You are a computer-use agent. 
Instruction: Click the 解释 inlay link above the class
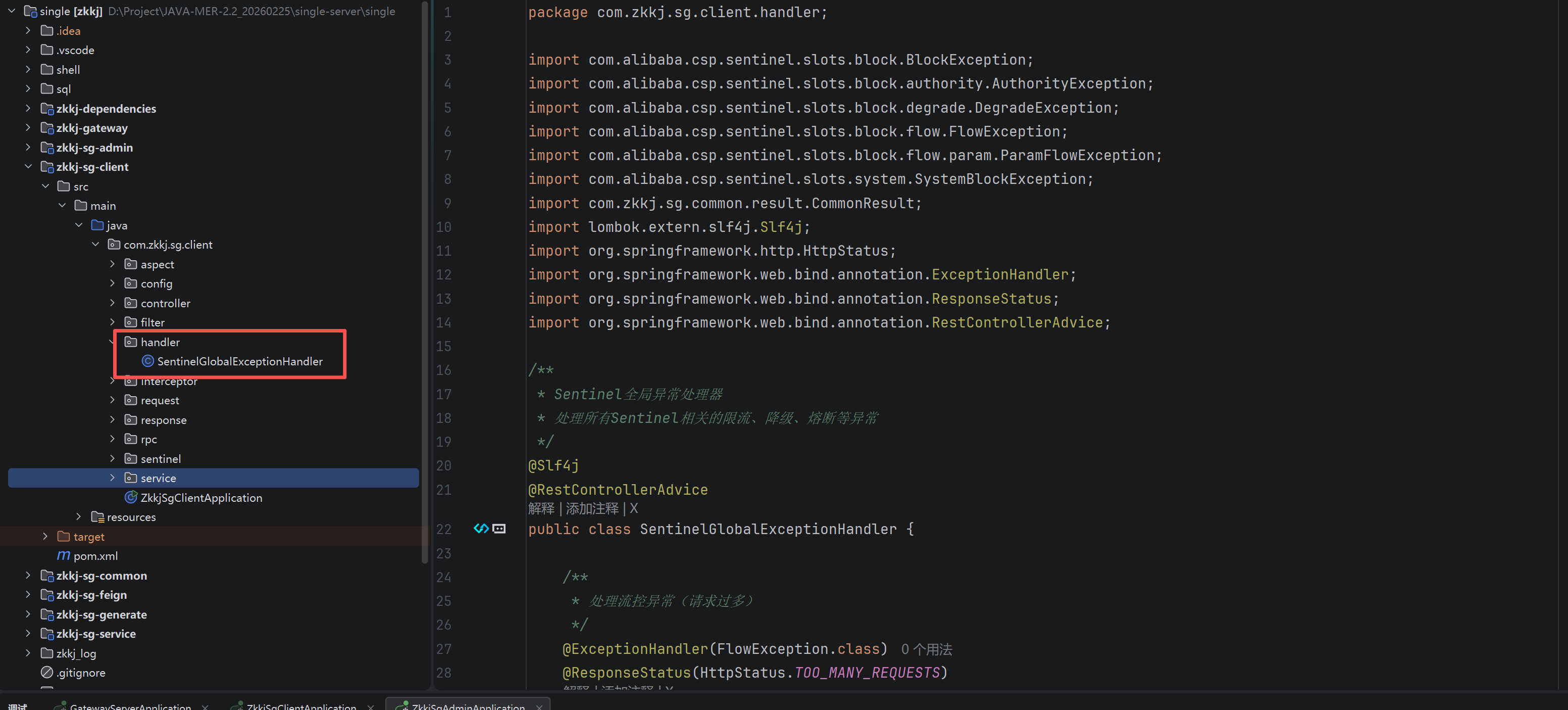(540, 508)
